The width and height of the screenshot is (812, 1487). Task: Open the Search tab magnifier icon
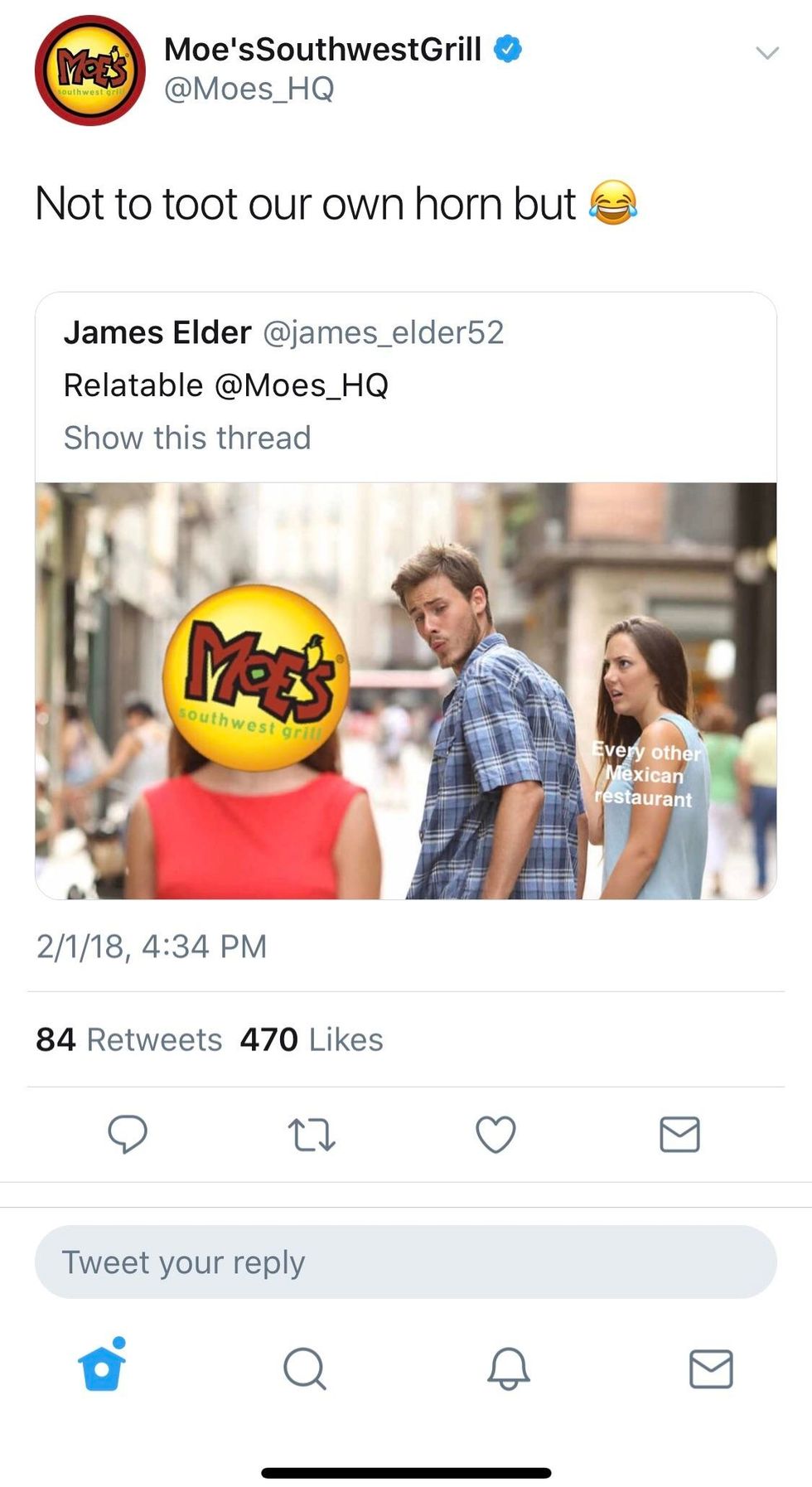tap(305, 1368)
